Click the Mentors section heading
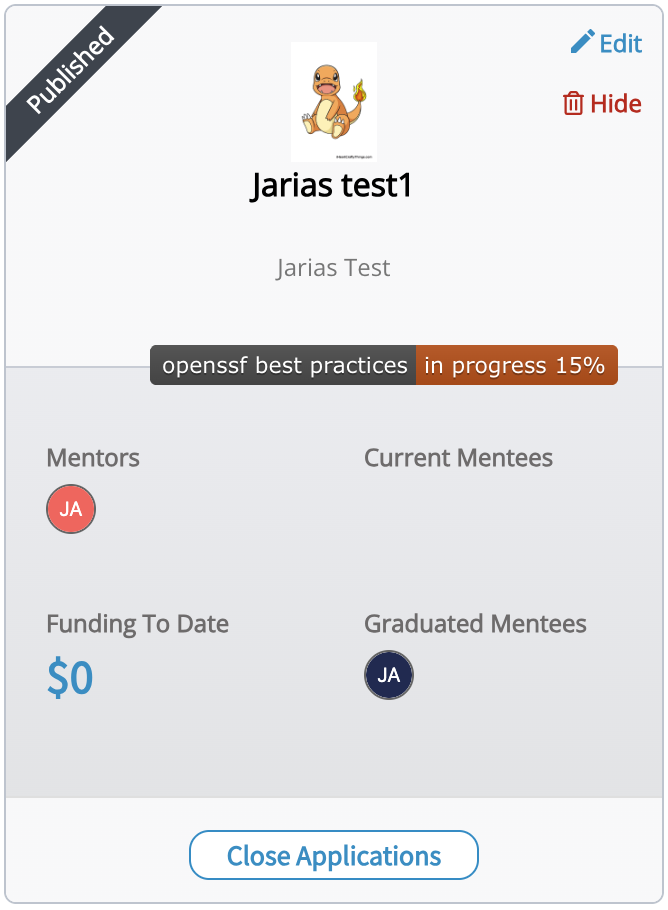668x910 pixels. pos(92,458)
